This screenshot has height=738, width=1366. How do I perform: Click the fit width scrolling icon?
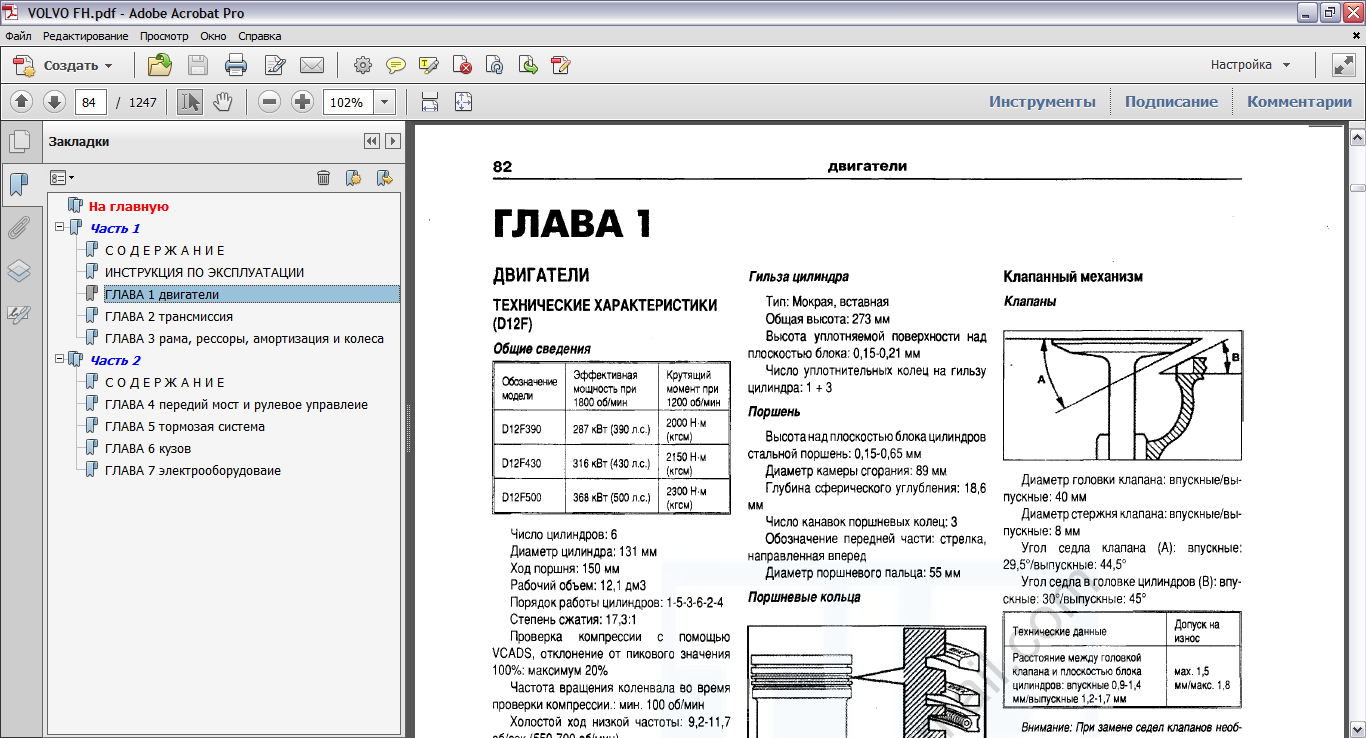pos(430,101)
